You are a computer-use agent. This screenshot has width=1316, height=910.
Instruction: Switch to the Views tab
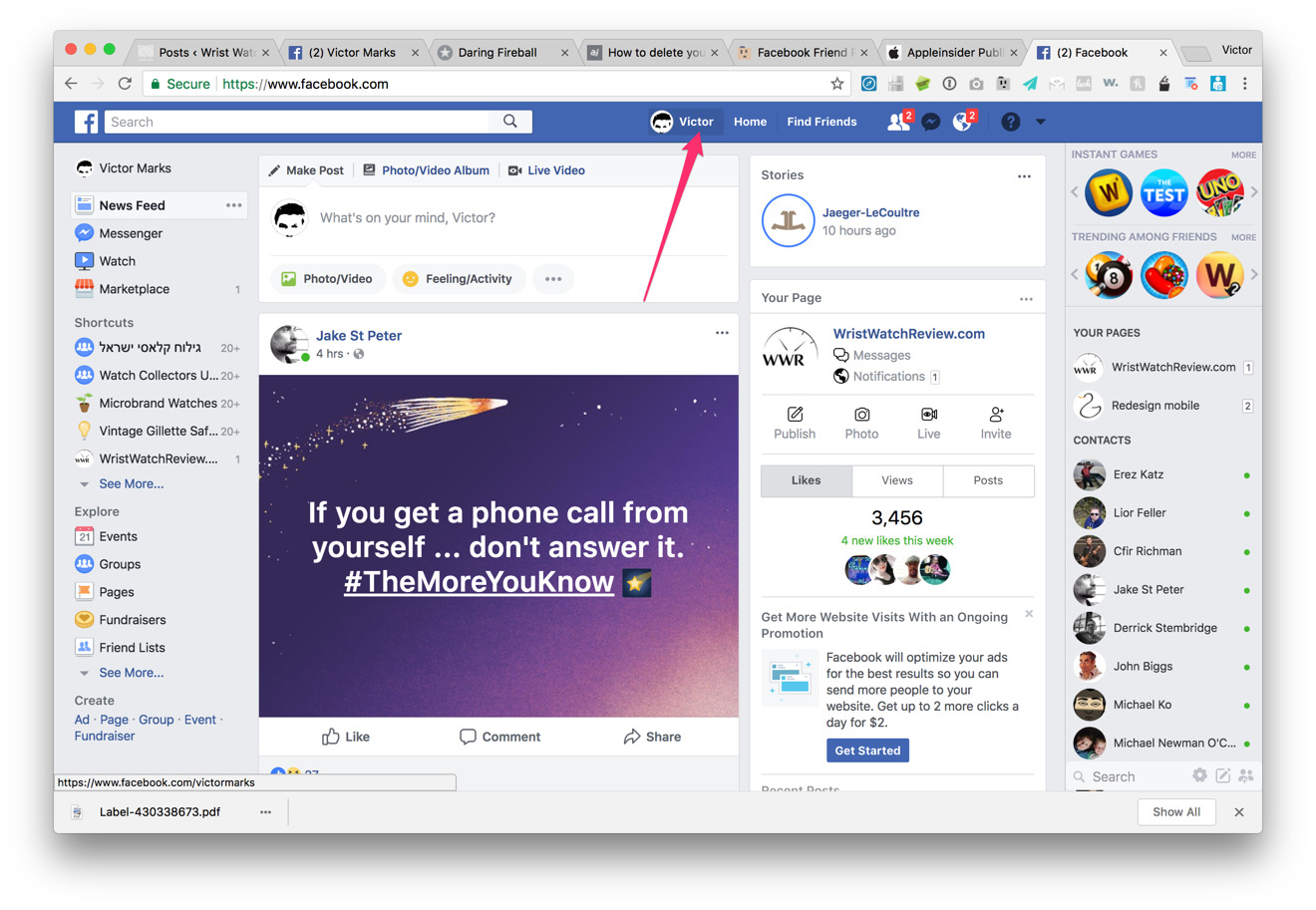tap(897, 480)
